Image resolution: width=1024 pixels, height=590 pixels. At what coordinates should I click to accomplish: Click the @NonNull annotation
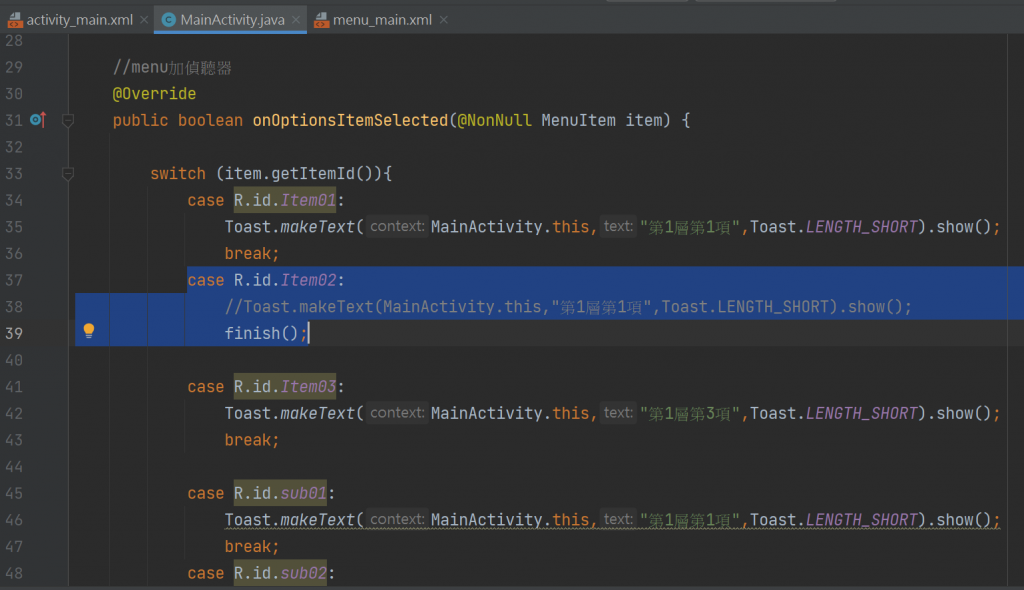pos(494,120)
